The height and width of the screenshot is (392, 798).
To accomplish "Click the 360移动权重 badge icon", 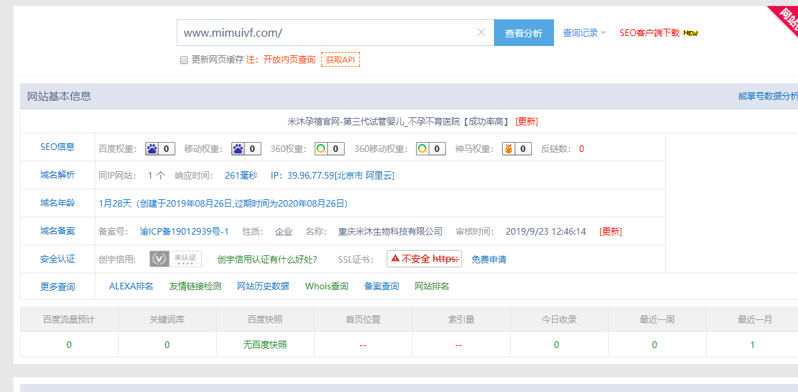I will [431, 149].
